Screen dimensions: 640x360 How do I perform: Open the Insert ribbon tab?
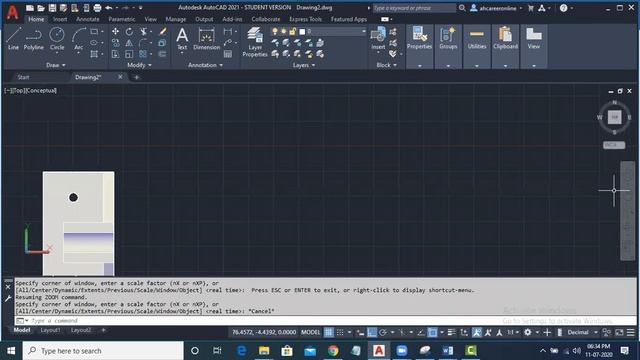tap(60, 19)
